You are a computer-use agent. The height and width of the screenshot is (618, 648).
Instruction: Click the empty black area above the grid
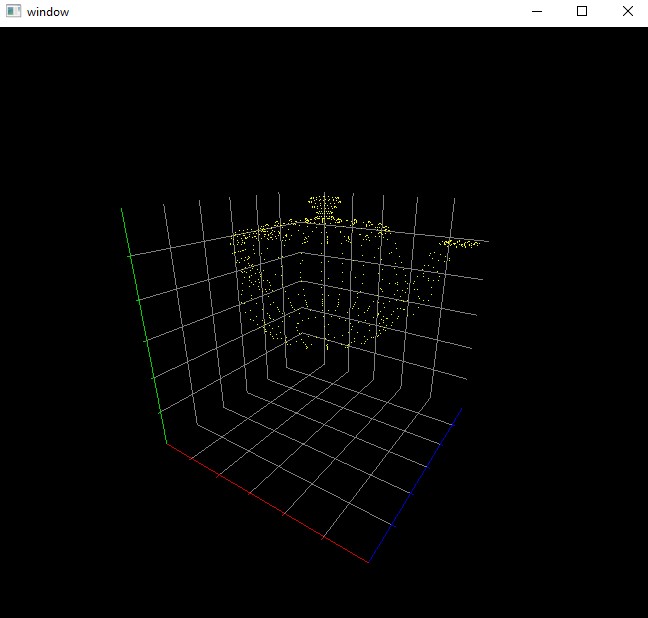[x=322, y=103]
